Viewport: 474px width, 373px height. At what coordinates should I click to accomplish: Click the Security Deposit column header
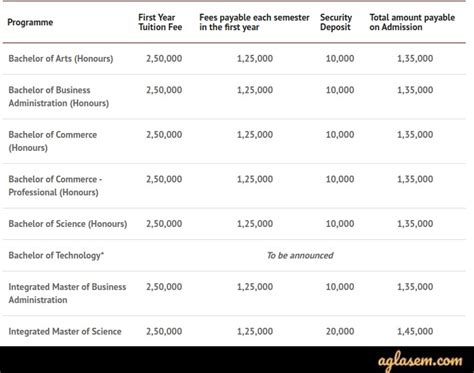pyautogui.click(x=336, y=22)
